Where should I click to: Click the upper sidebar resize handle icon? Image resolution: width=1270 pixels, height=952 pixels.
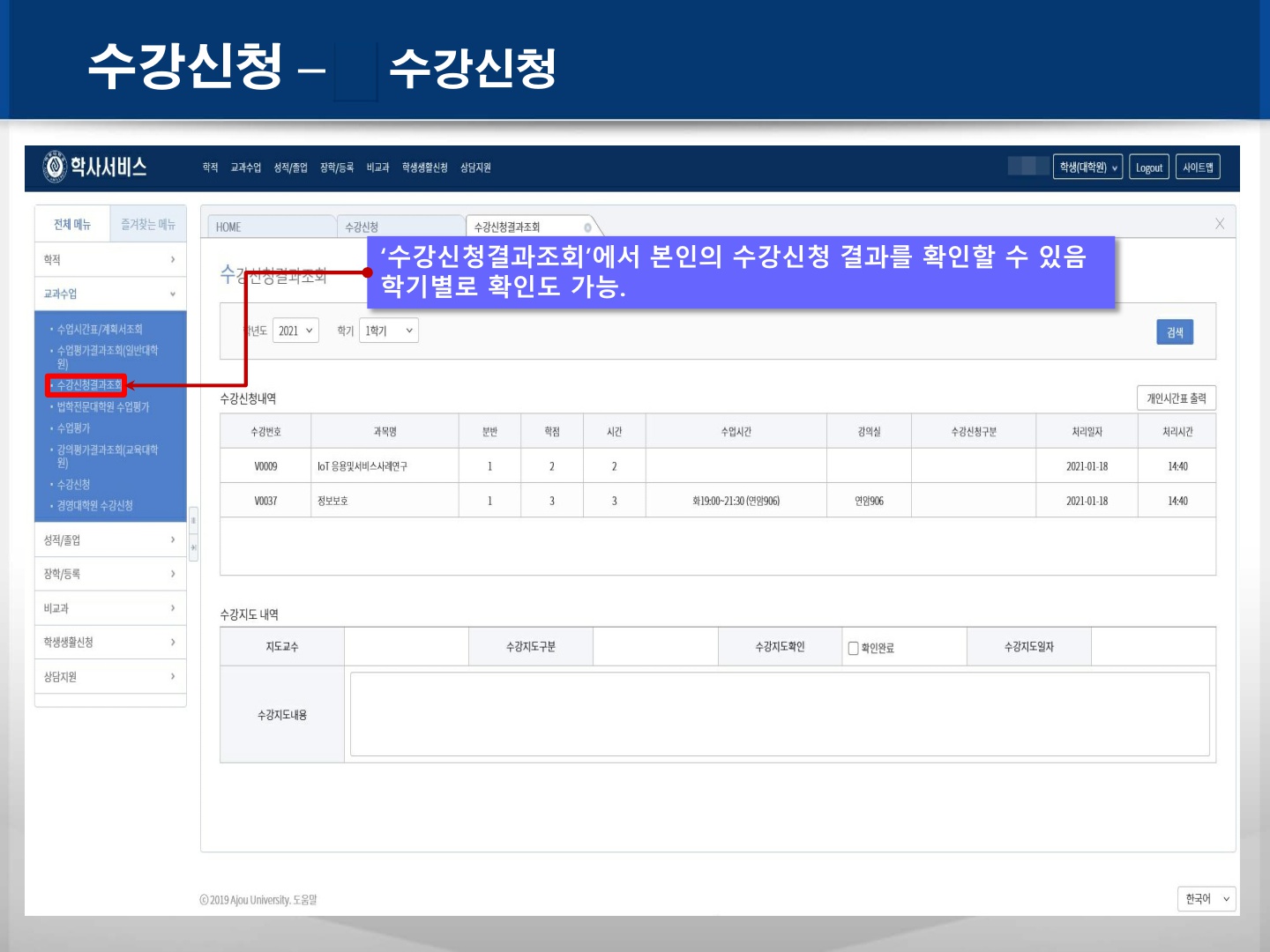click(x=193, y=521)
